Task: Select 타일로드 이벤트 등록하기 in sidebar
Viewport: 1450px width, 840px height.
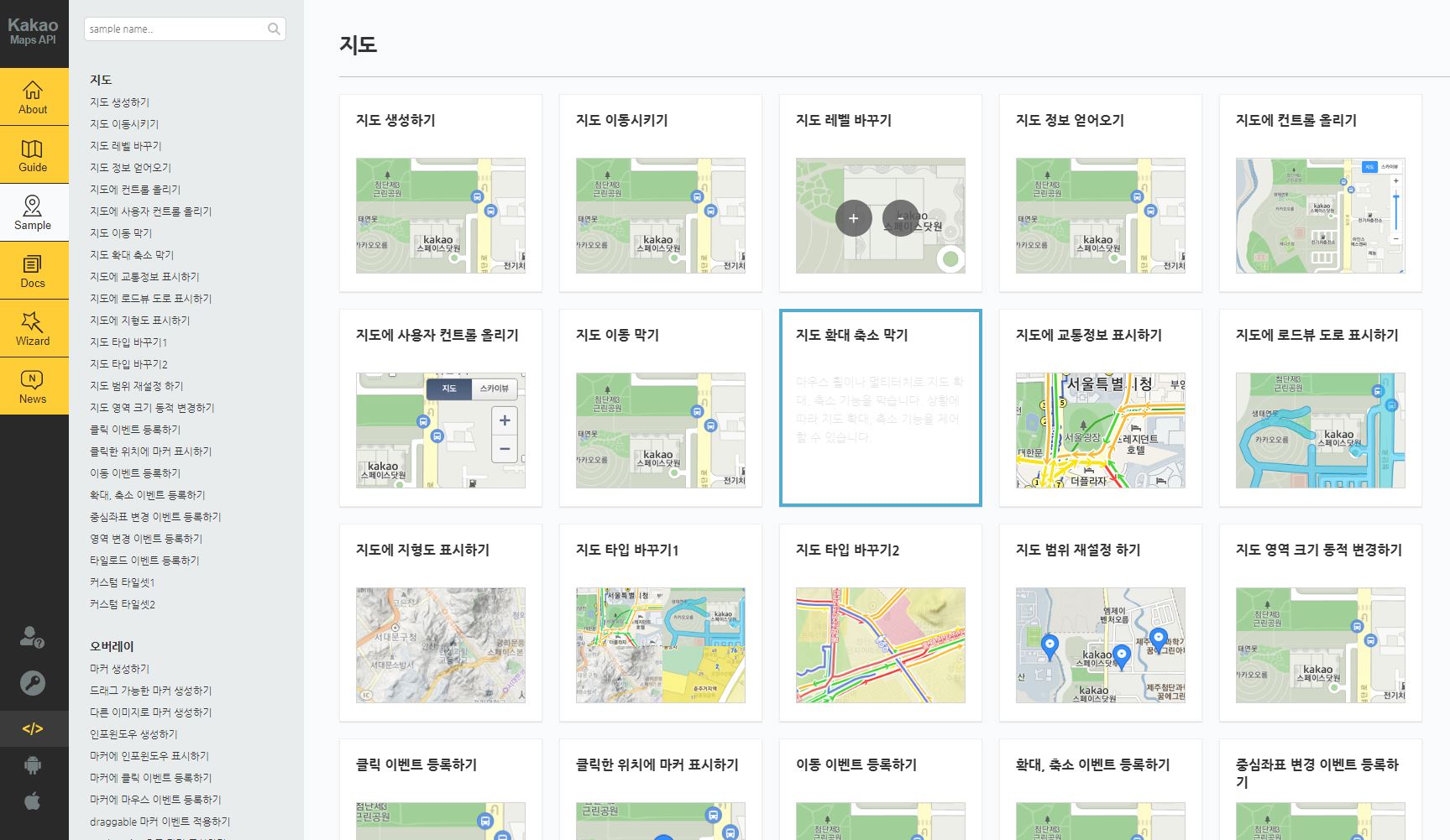Action: click(x=144, y=561)
